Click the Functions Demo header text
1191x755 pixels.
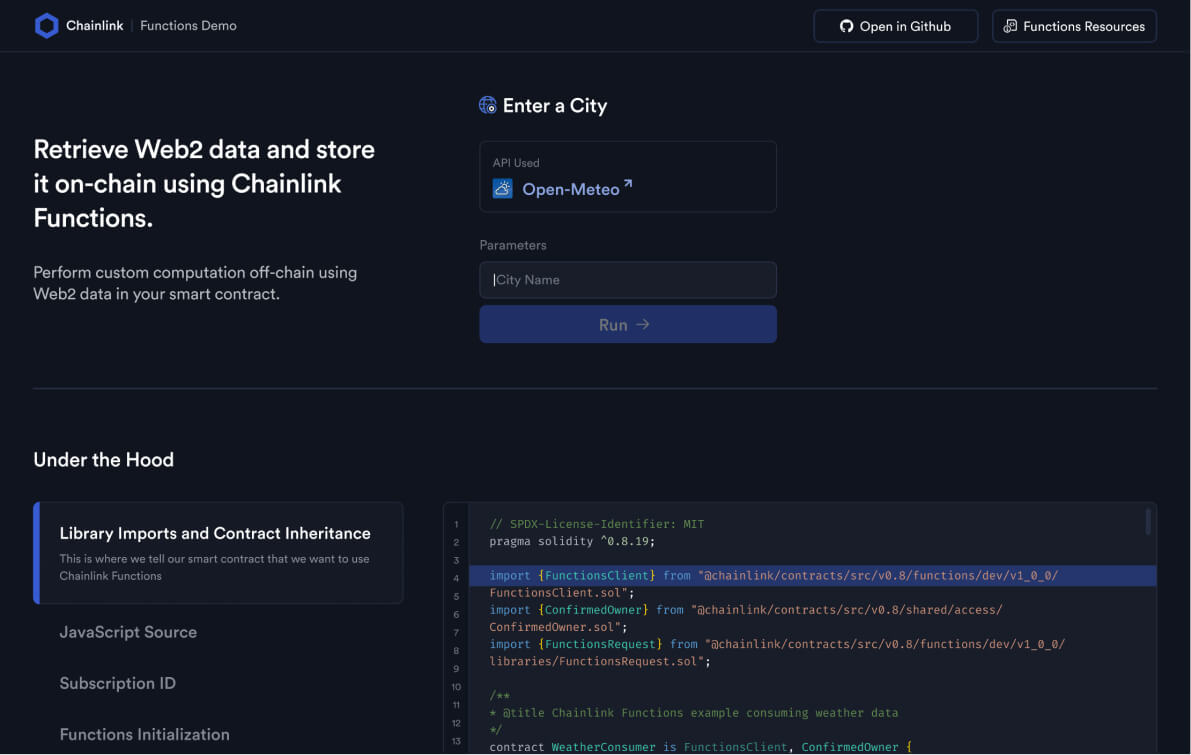point(188,26)
